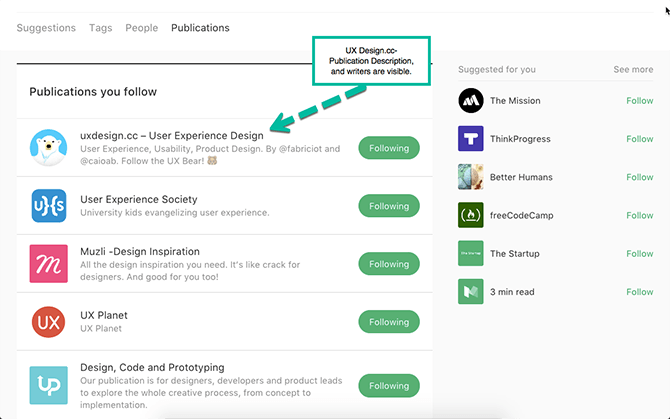Toggle the Following button for UX Planet
670x419 pixels.
point(389,322)
